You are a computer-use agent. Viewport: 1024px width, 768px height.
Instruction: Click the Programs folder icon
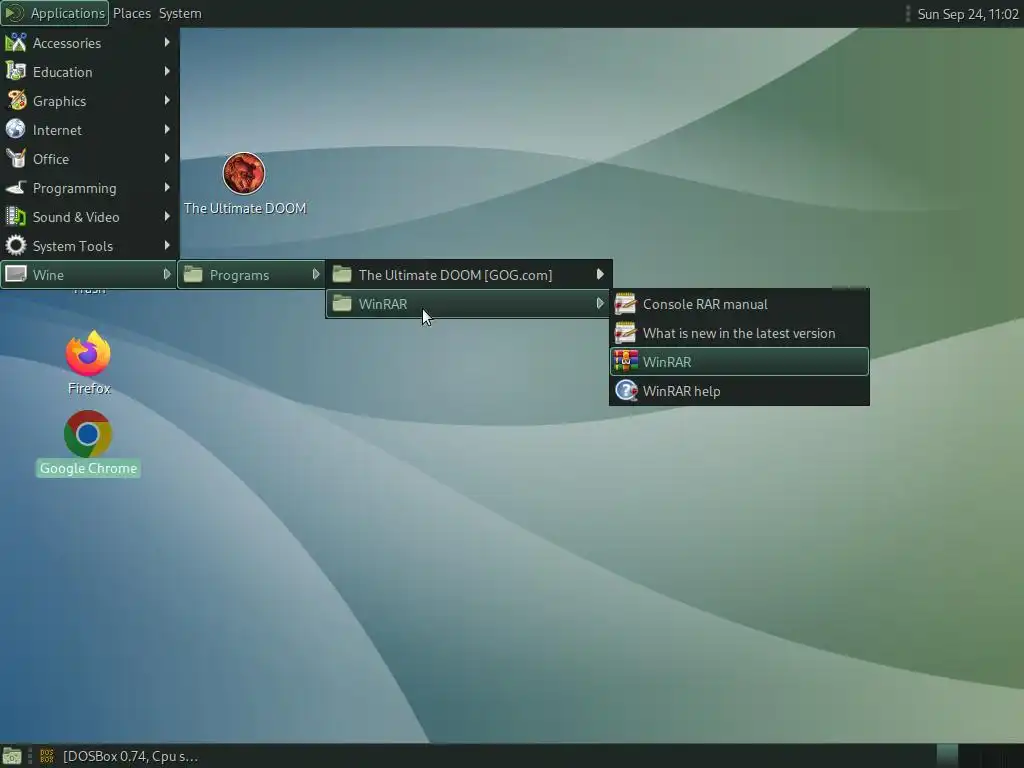tap(193, 274)
